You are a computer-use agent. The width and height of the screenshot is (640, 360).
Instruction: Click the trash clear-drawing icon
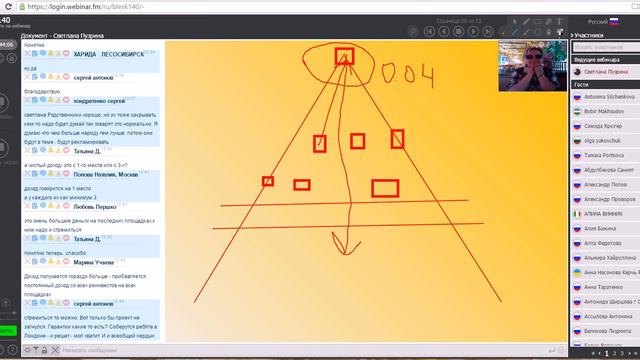click(x=548, y=32)
